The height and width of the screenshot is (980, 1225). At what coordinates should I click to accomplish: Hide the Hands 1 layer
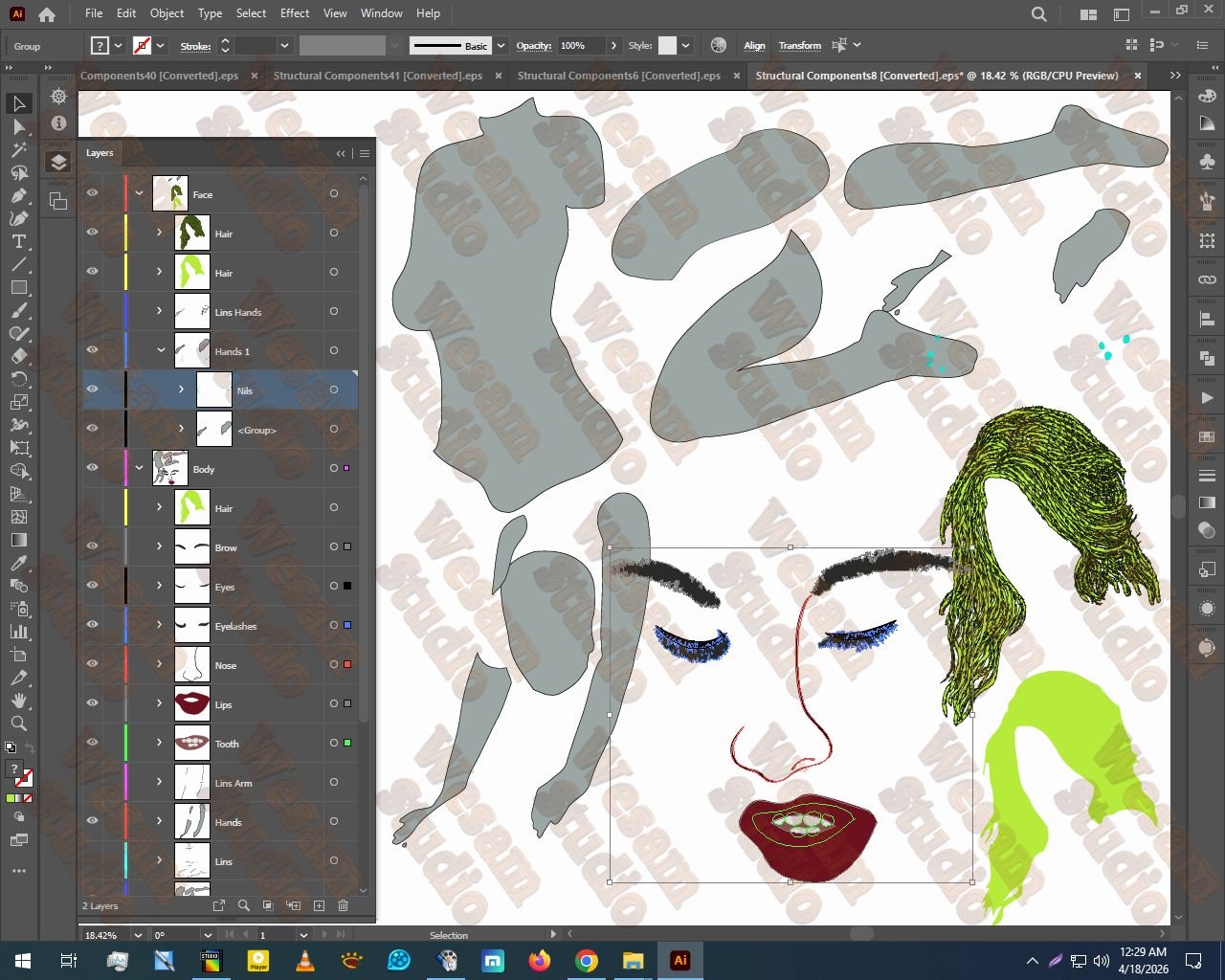(93, 351)
